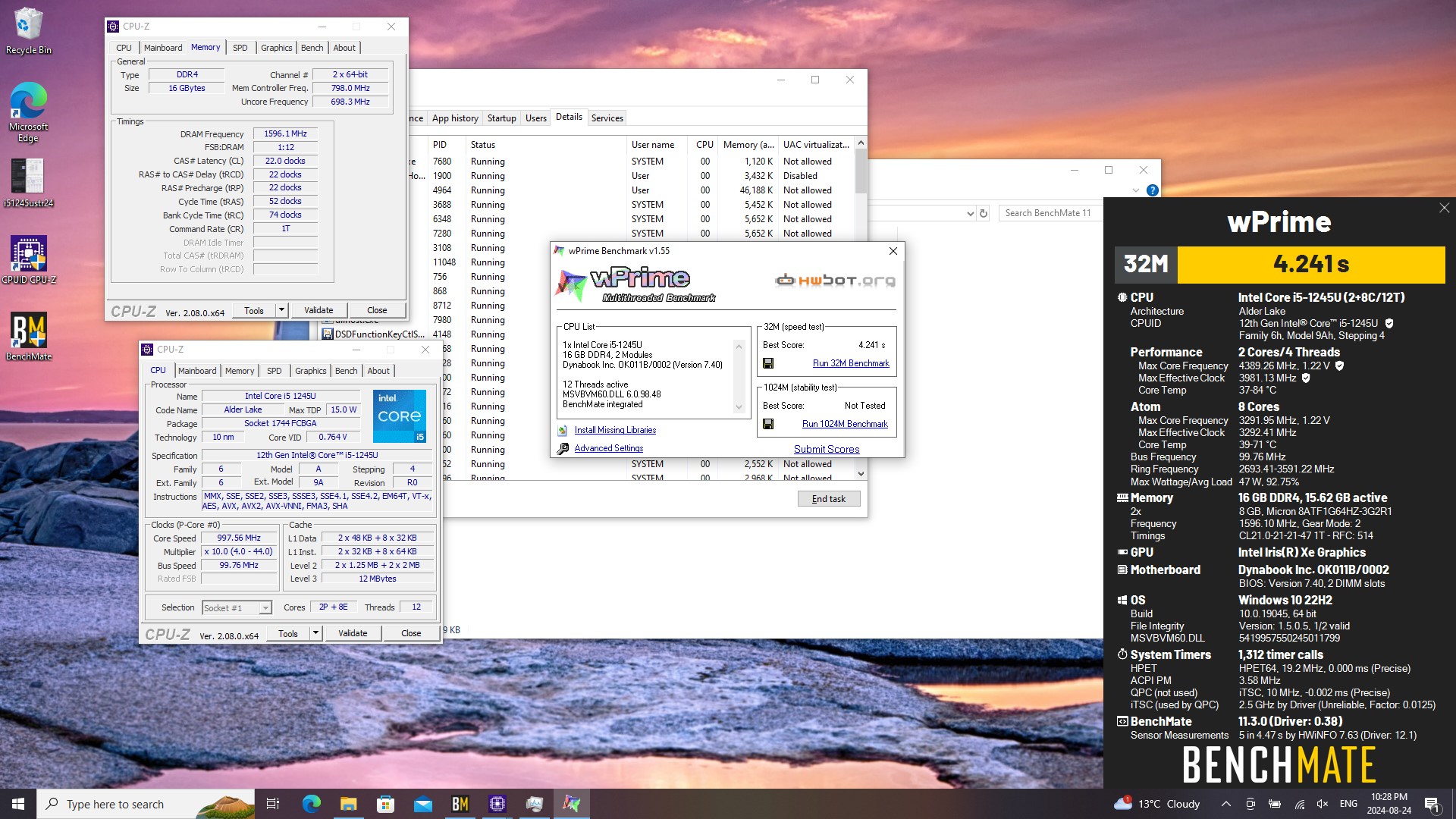Click the Tools button in lower CPU-Z window
The image size is (1456, 819).
(x=288, y=633)
